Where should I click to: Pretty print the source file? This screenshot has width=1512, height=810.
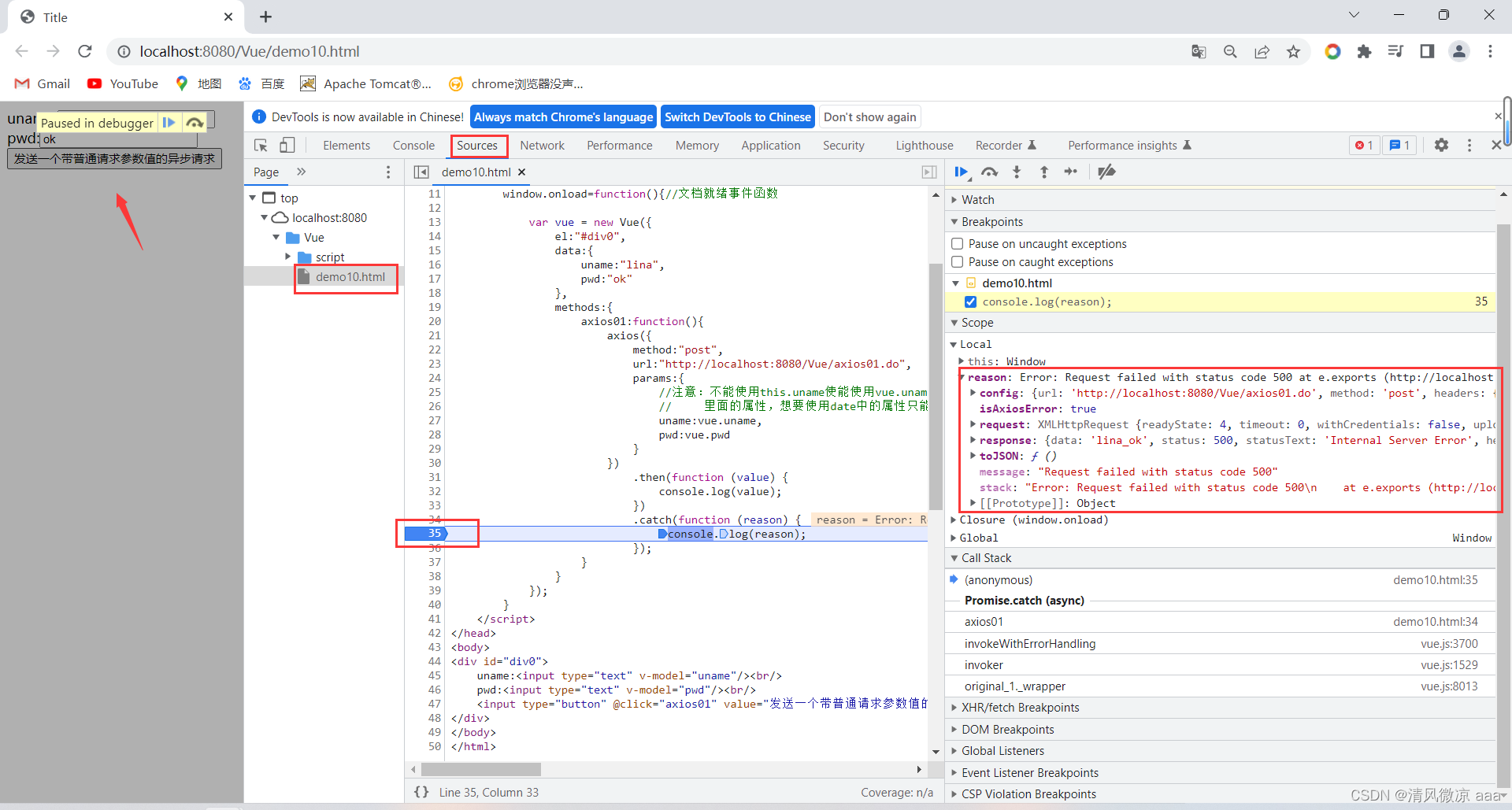pyautogui.click(x=421, y=792)
